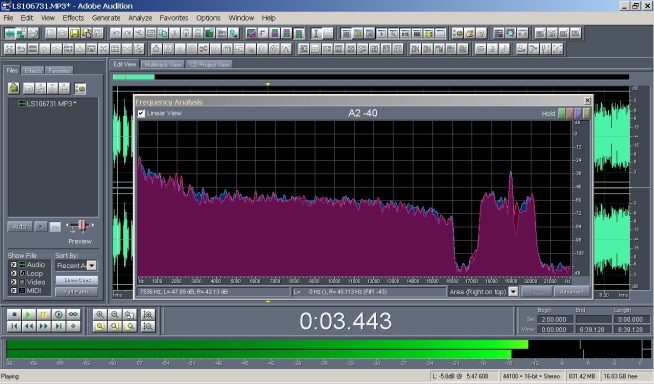654x384 pixels.
Task: Switch to Effects tab in left panel
Action: point(33,70)
